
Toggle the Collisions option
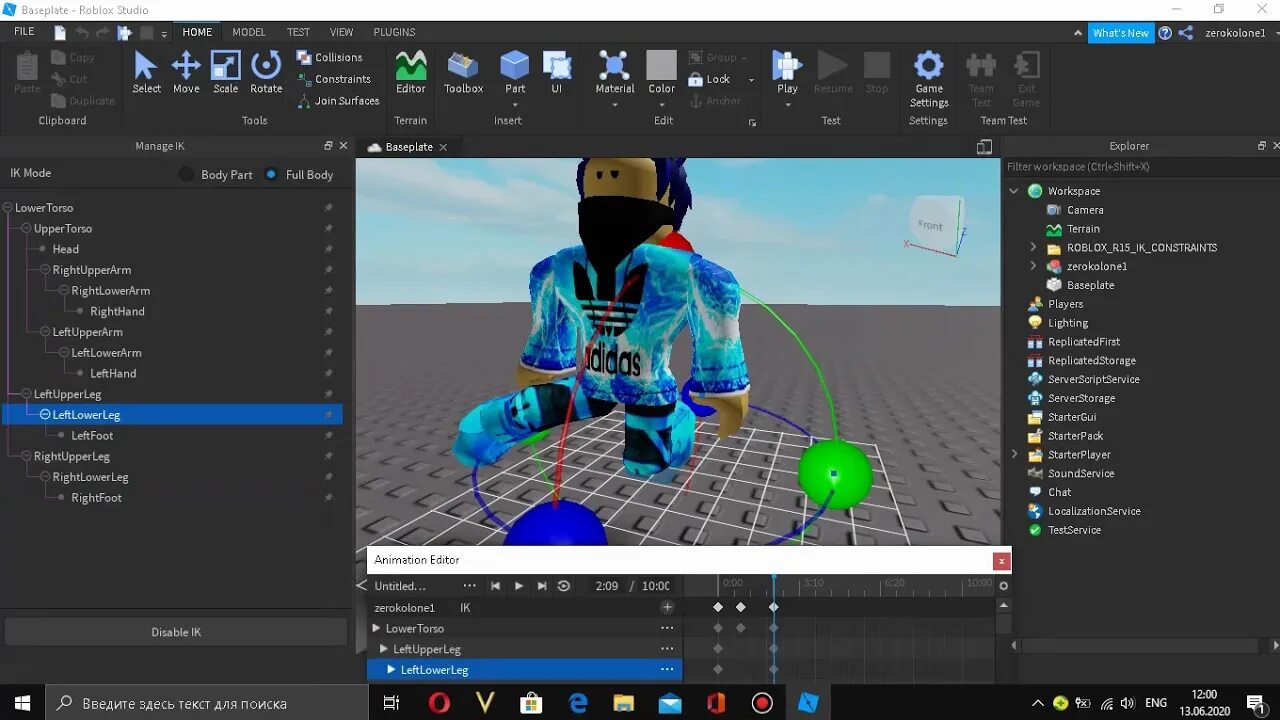(329, 57)
